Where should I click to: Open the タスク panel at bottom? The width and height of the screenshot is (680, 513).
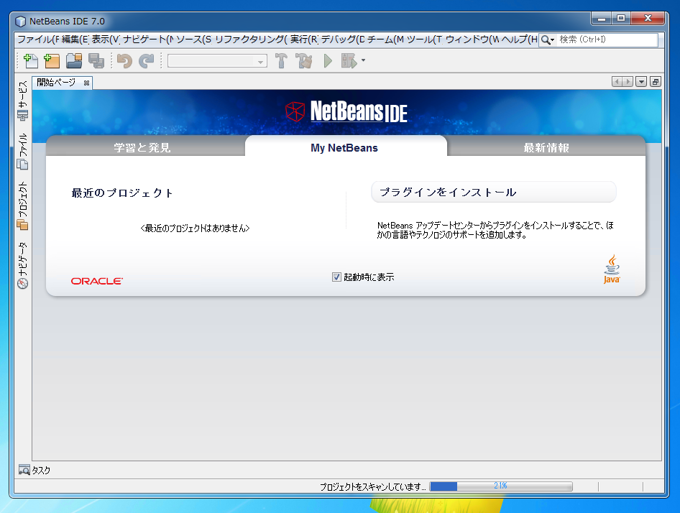pyautogui.click(x=34, y=470)
